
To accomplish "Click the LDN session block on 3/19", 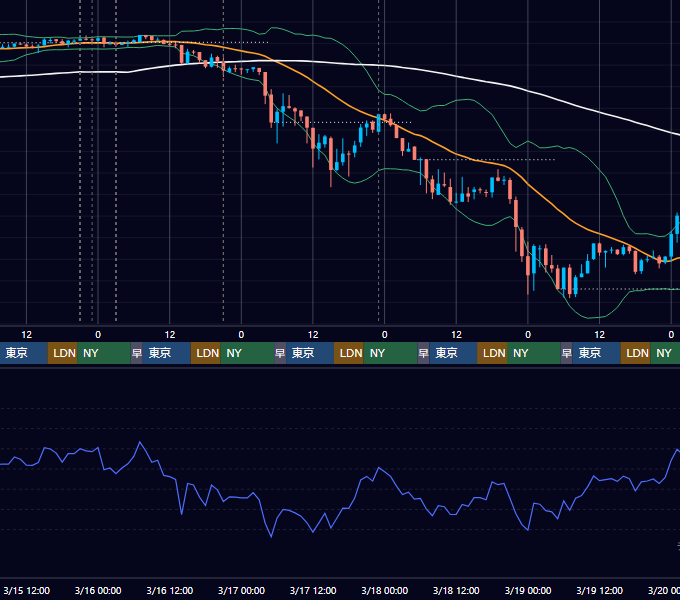I will pyautogui.click(x=635, y=353).
